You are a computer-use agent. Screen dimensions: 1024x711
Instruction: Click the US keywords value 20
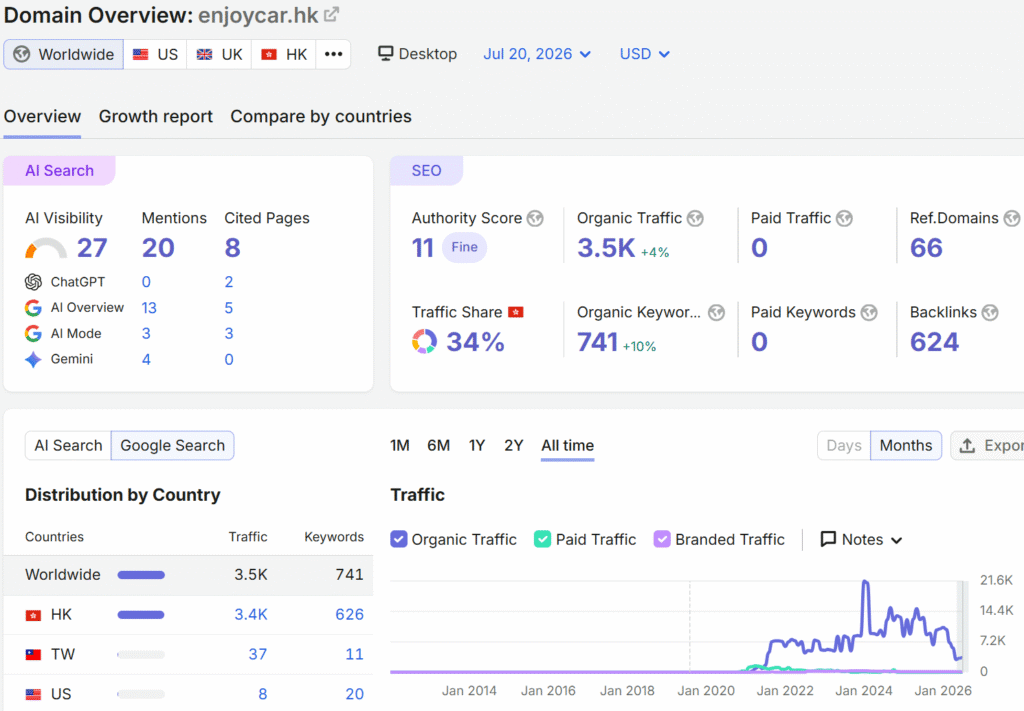355,694
